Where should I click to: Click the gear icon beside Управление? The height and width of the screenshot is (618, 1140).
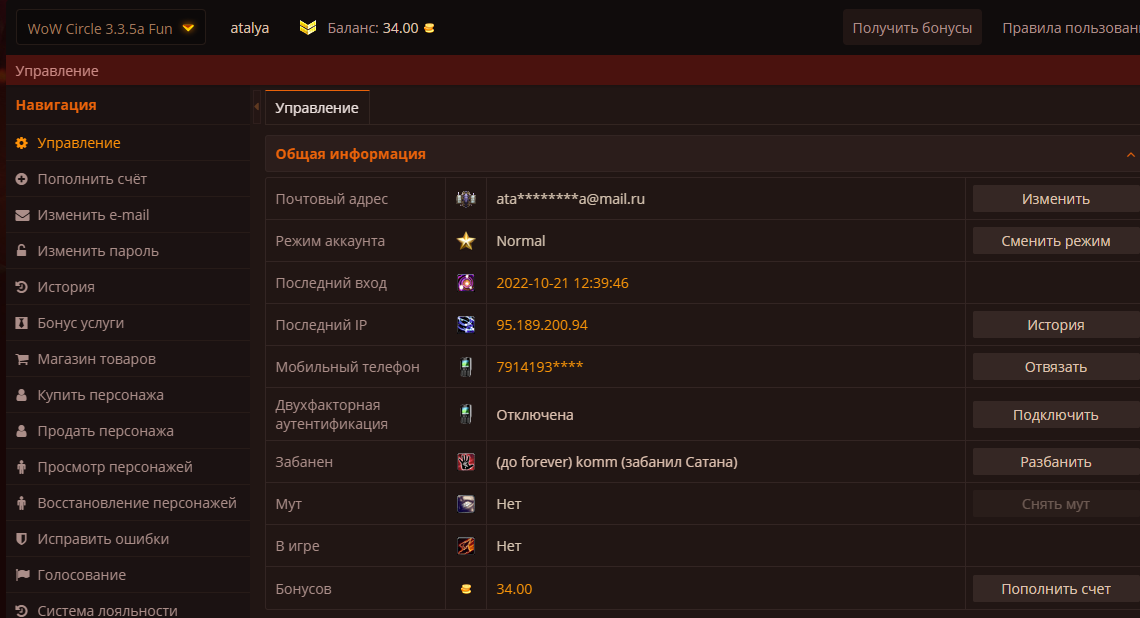[x=22, y=143]
